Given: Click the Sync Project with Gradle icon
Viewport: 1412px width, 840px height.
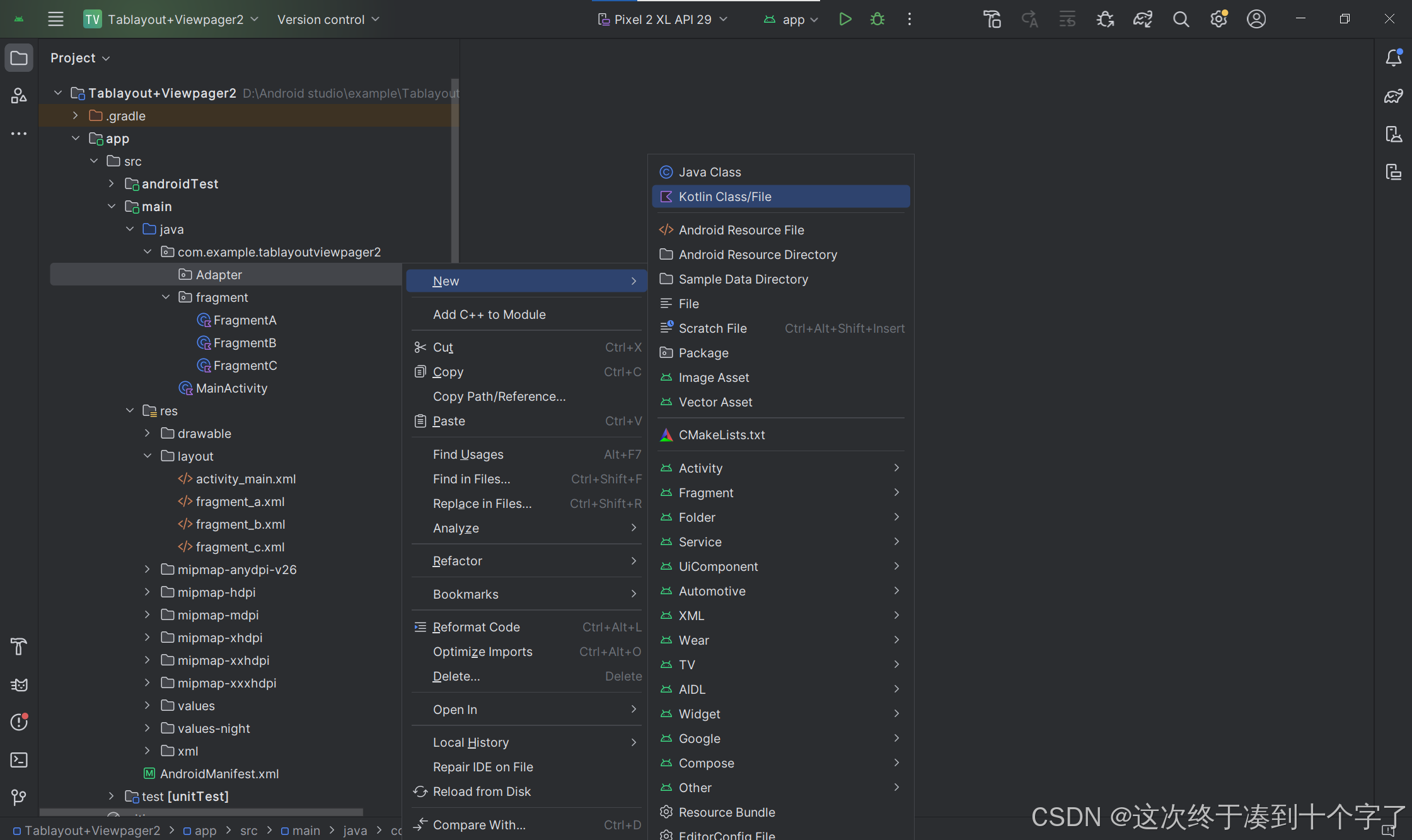Looking at the screenshot, I should (1143, 20).
